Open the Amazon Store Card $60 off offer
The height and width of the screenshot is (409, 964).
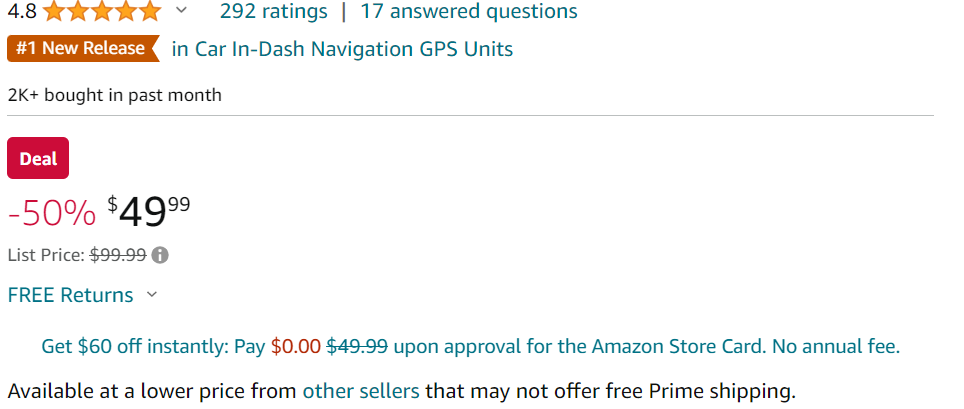click(x=470, y=347)
